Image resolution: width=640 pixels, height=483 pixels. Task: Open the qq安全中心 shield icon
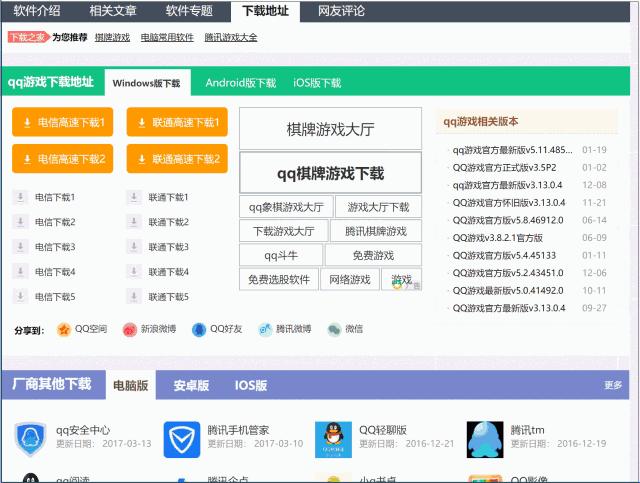click(x=30, y=439)
